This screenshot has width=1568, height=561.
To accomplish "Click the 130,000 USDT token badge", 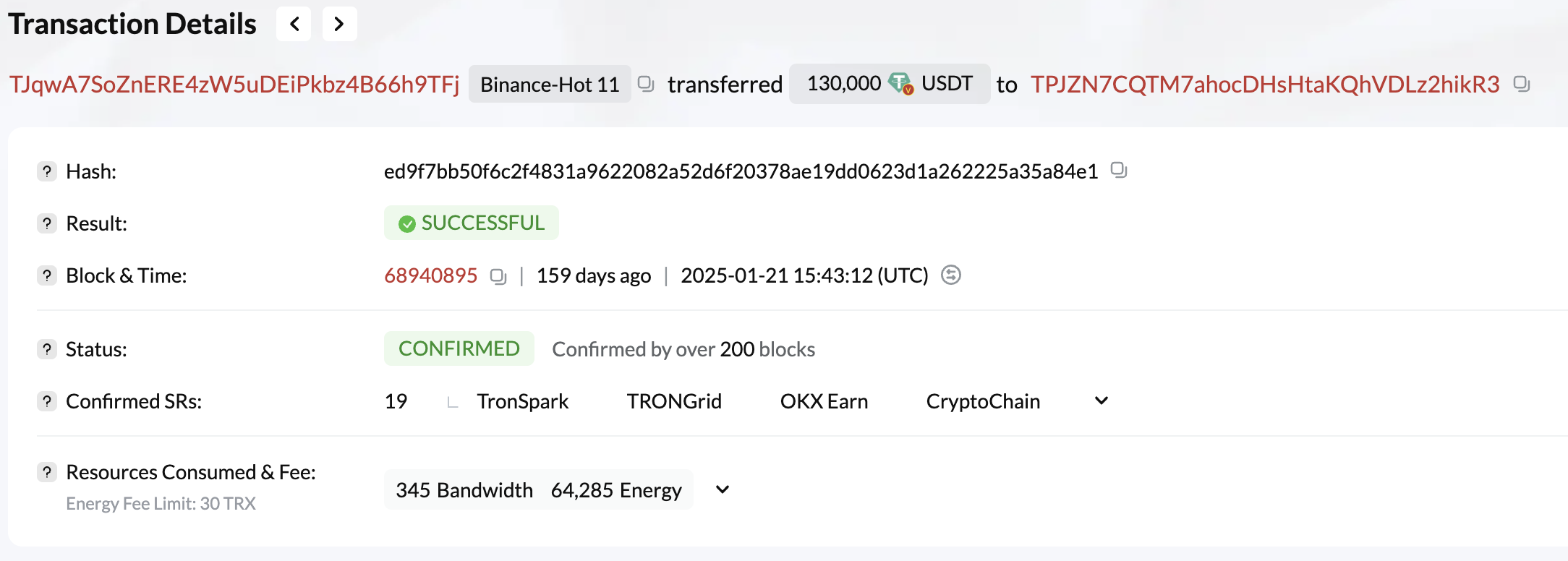I will coord(889,84).
